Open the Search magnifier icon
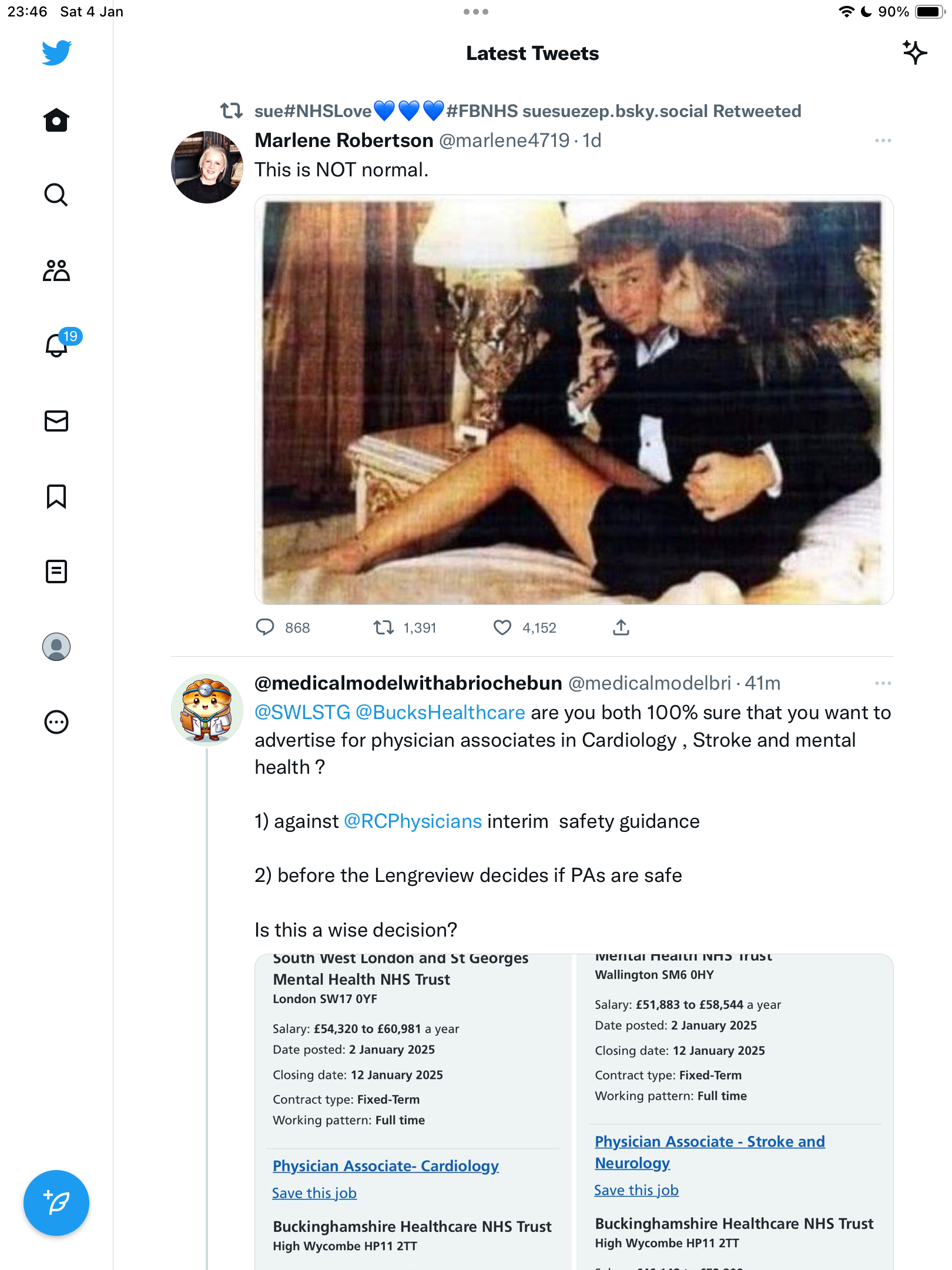This screenshot has width=952, height=1270. click(x=56, y=195)
